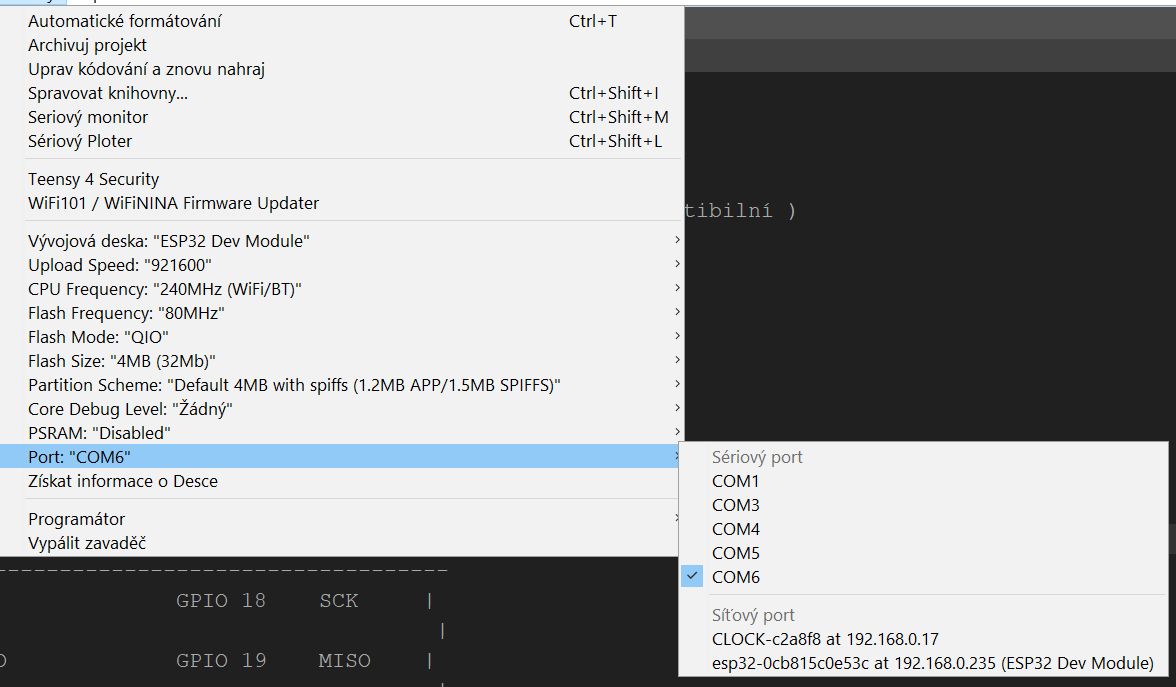
Task: Select COM5 serial port
Action: pyautogui.click(x=736, y=553)
